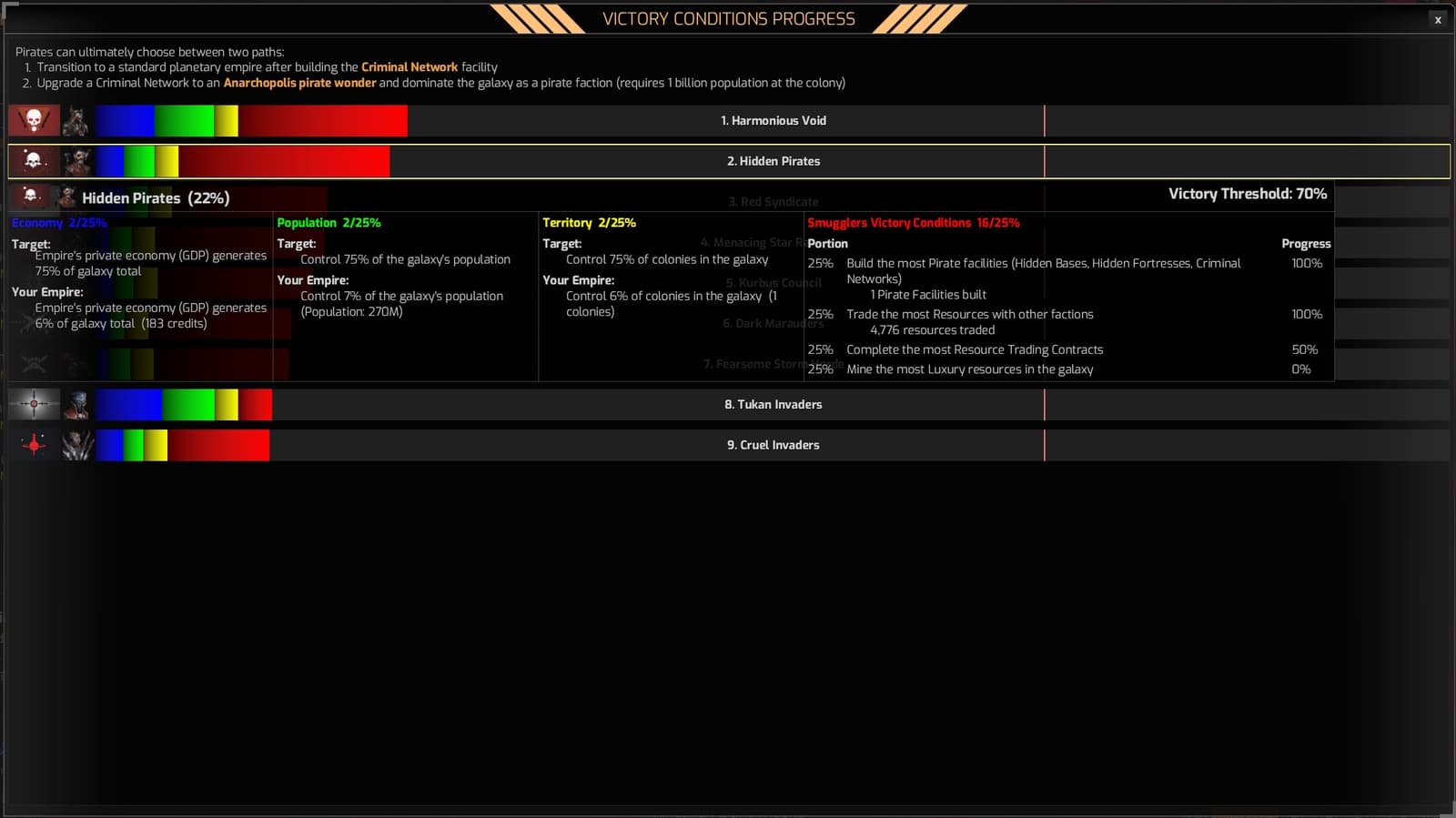Click '1 Pirate Facilities built' text
This screenshot has height=818, width=1456.
tap(928, 295)
